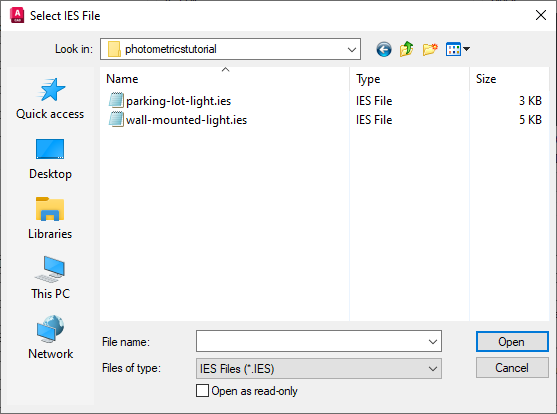Go to the Desktop location
Screen dimensions: 557x414
pos(50,159)
